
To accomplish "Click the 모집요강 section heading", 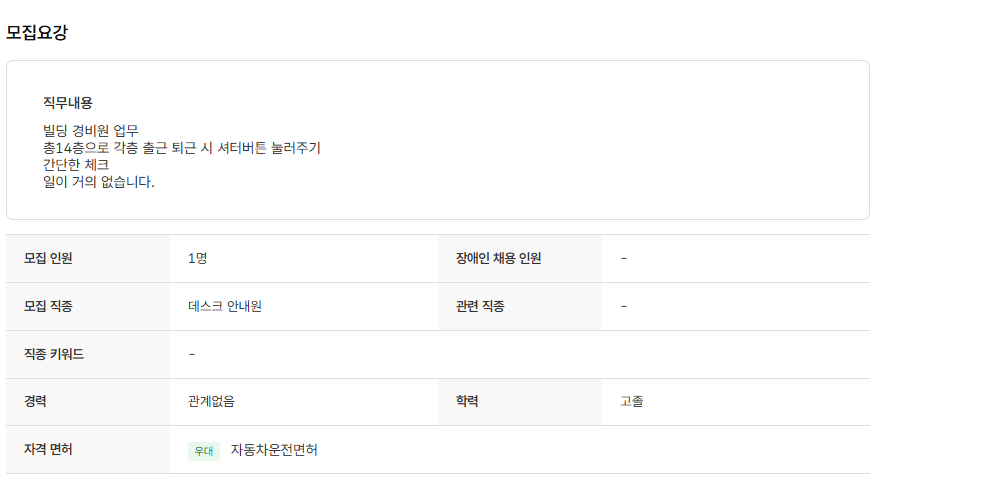I will click(37, 33).
